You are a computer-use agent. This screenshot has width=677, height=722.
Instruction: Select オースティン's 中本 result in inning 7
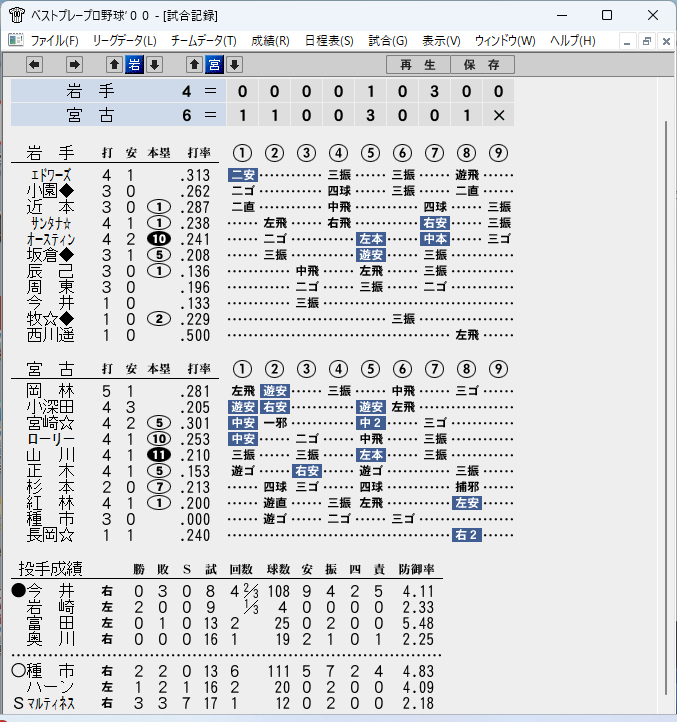pyautogui.click(x=435, y=239)
